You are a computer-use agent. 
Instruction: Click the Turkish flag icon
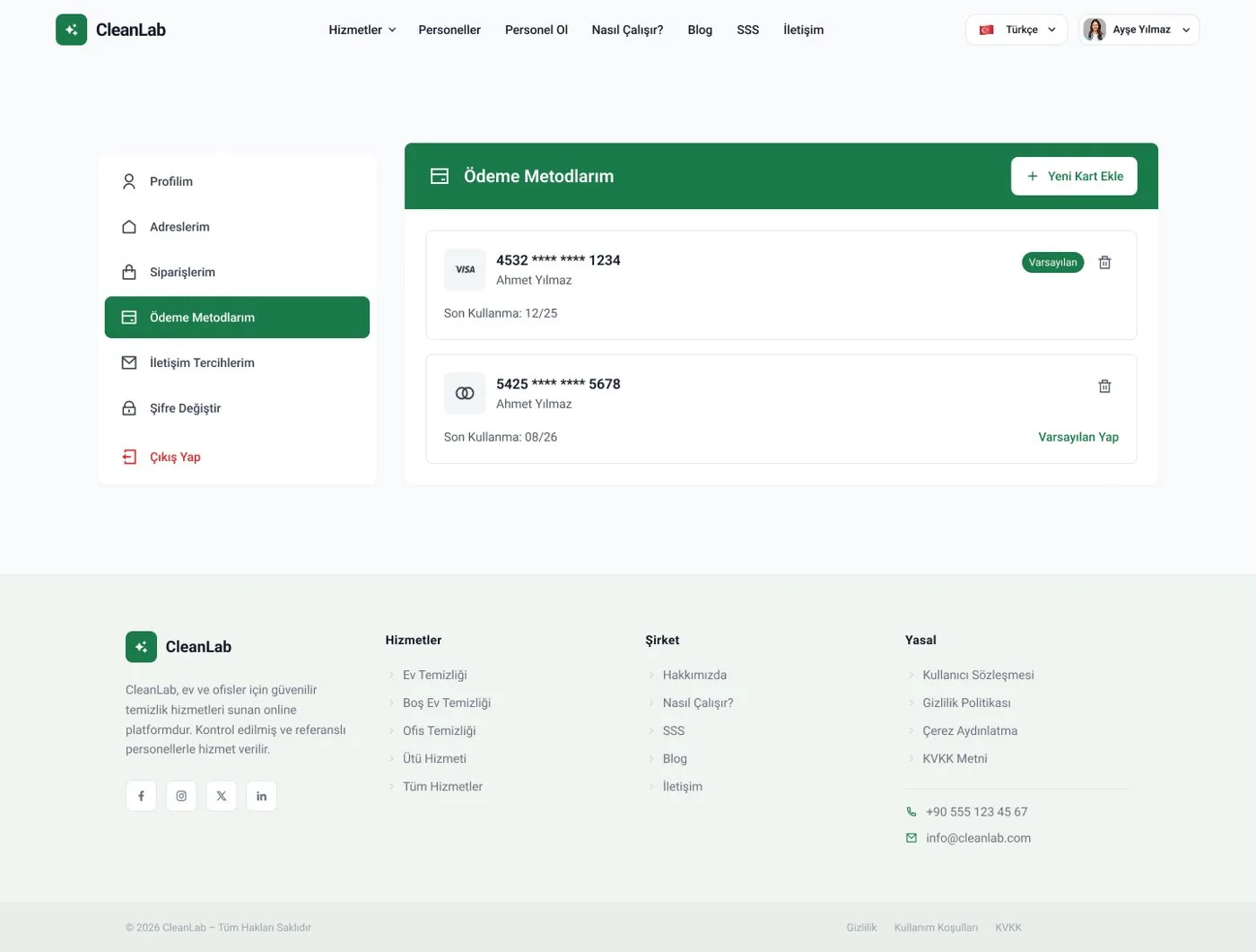click(x=986, y=30)
